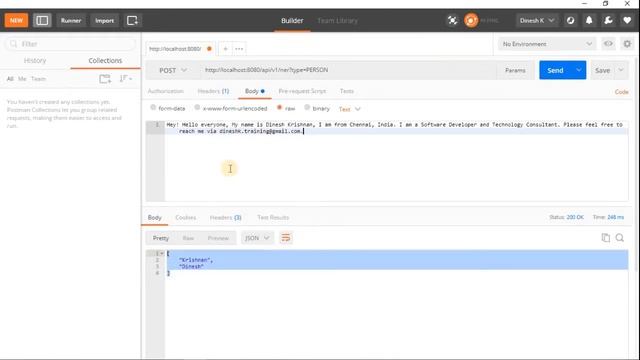The height and width of the screenshot is (360, 640).
Task: Click the environment quick look eye icon
Action: 608,44
